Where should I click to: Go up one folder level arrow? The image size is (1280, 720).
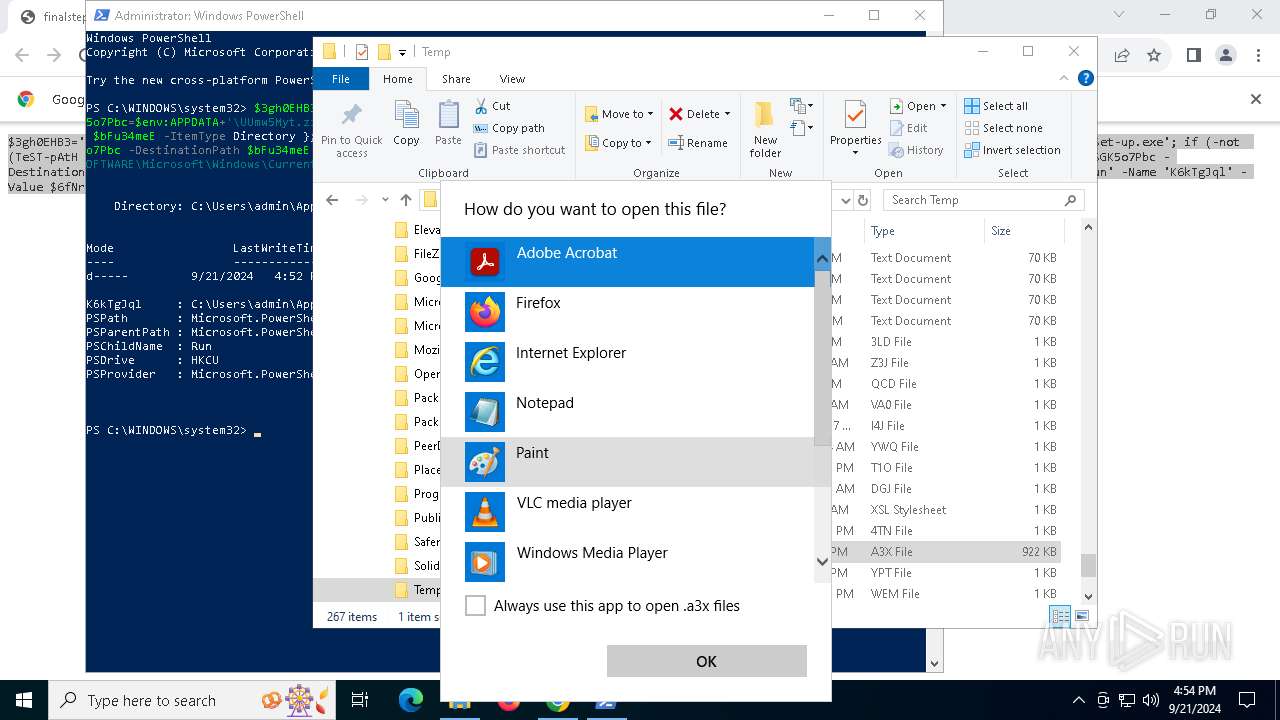click(405, 200)
